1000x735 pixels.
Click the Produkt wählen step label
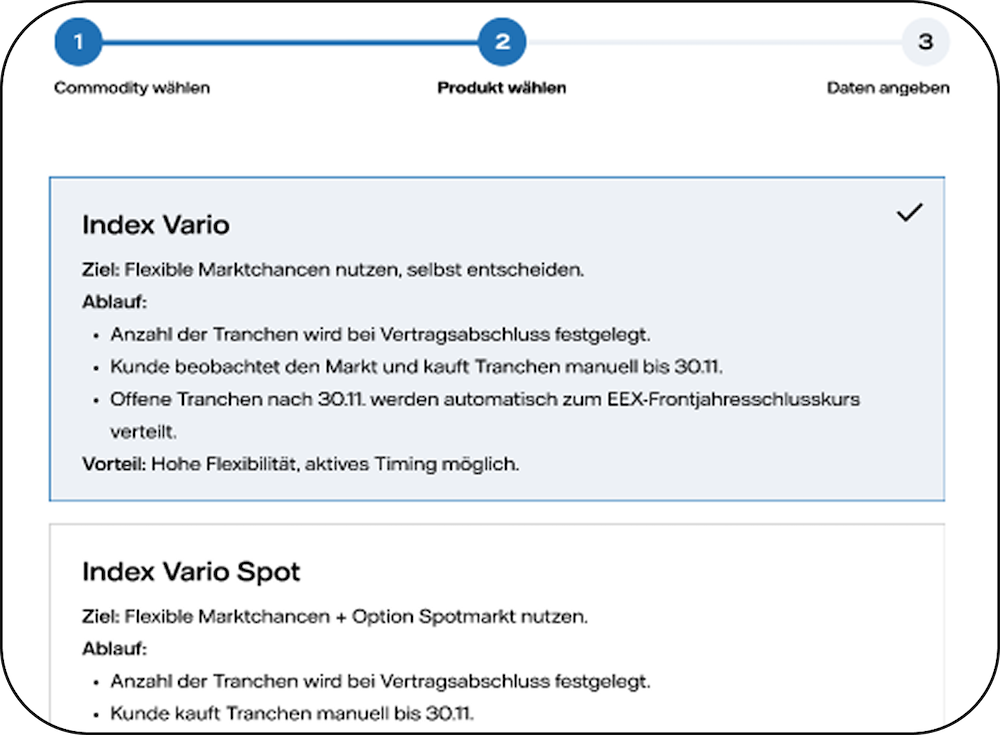coord(502,88)
